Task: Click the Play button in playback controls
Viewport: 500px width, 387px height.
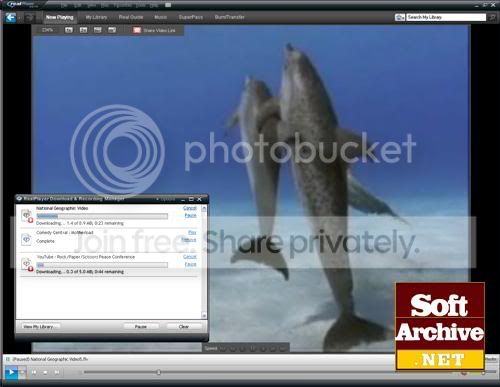Action: click(11, 372)
